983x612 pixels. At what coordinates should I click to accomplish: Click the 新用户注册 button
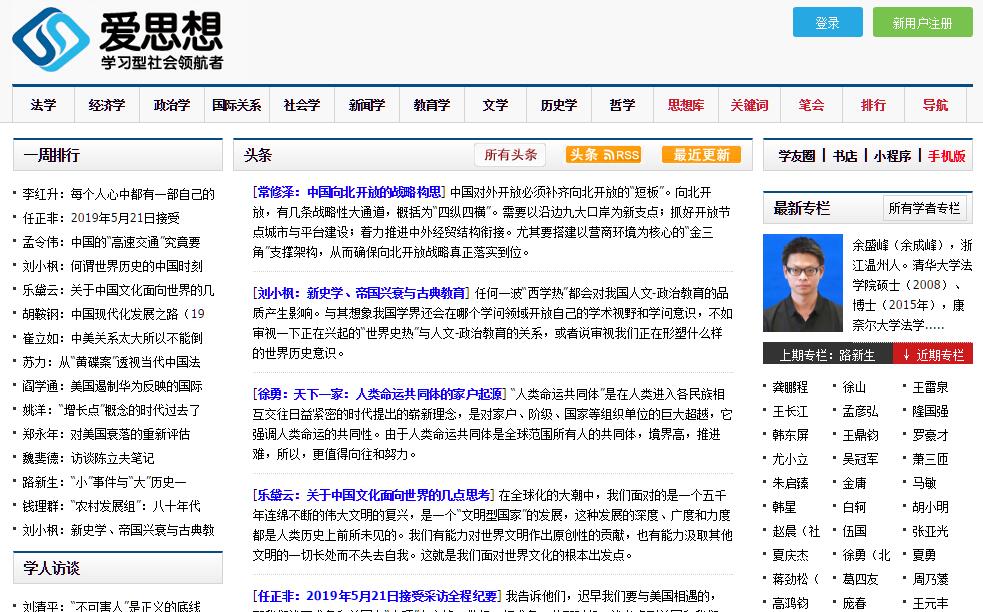click(922, 23)
